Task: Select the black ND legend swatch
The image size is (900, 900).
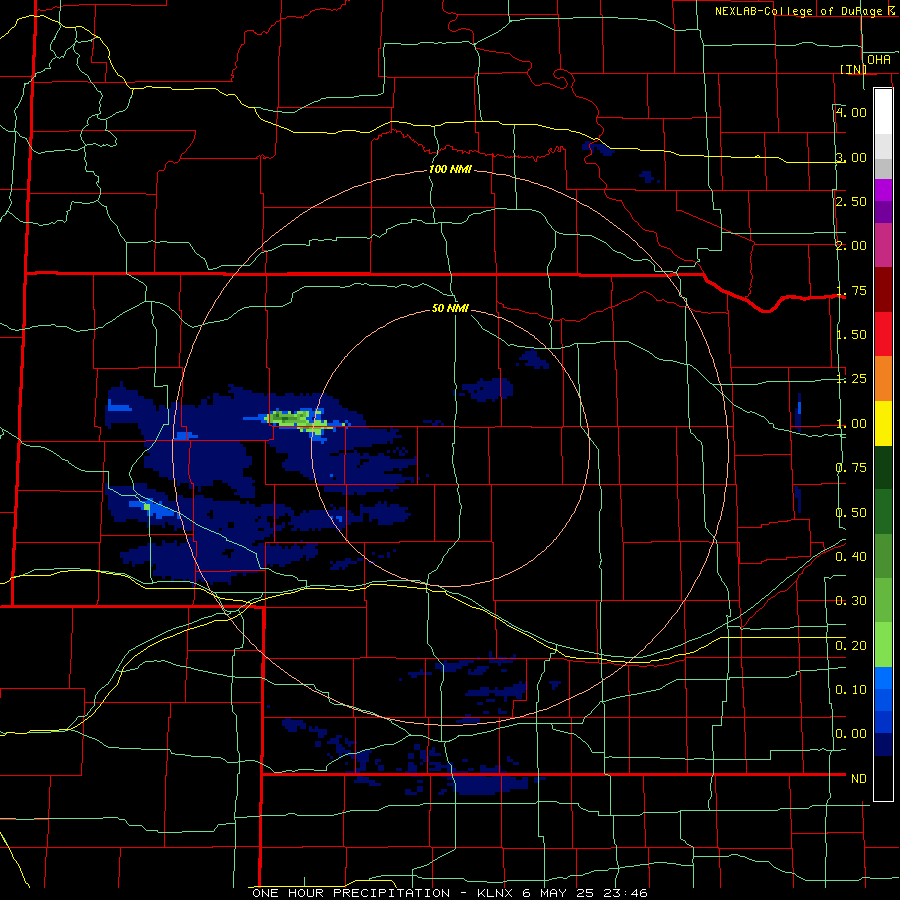Action: 883,778
